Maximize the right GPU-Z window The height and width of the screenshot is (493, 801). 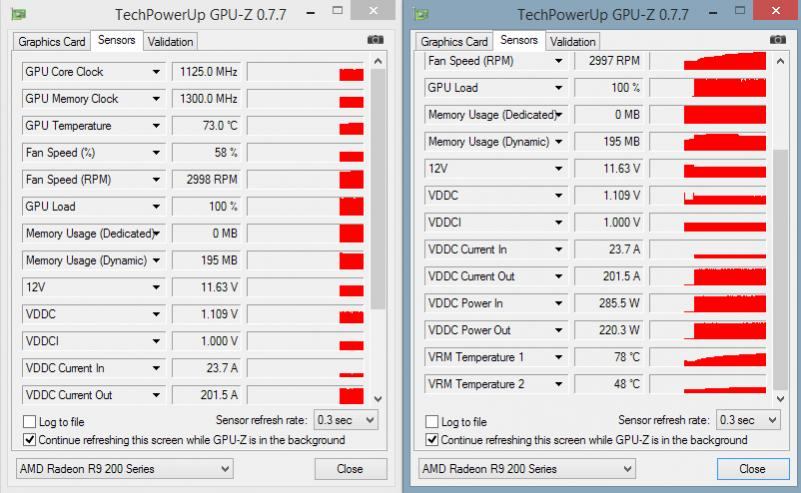(x=739, y=11)
